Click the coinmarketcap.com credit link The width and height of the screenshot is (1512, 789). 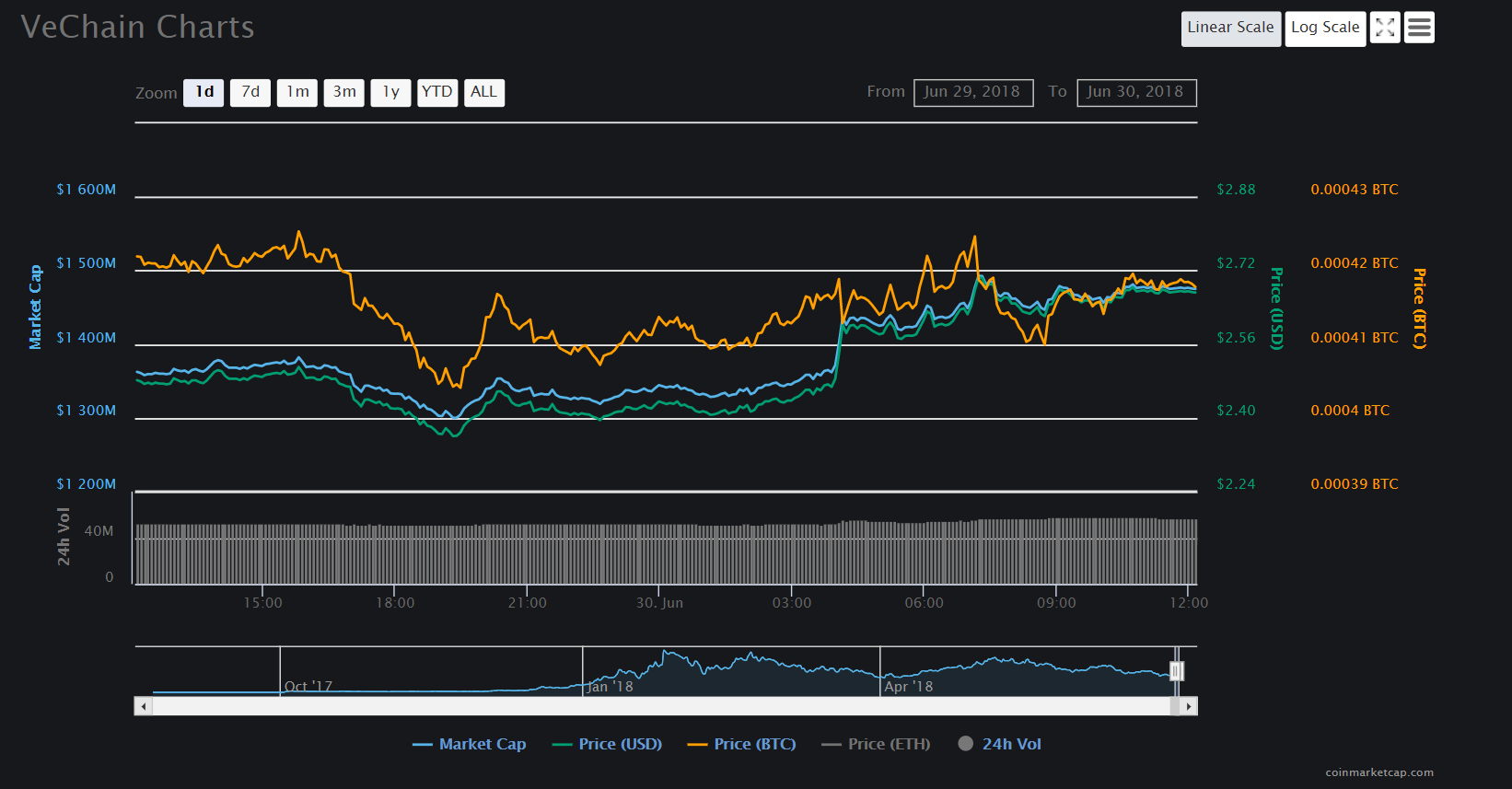click(x=1379, y=772)
